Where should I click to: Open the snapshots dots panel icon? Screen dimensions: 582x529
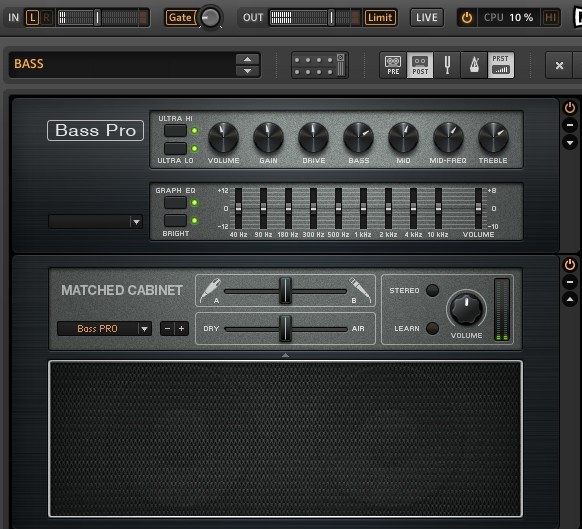point(320,65)
